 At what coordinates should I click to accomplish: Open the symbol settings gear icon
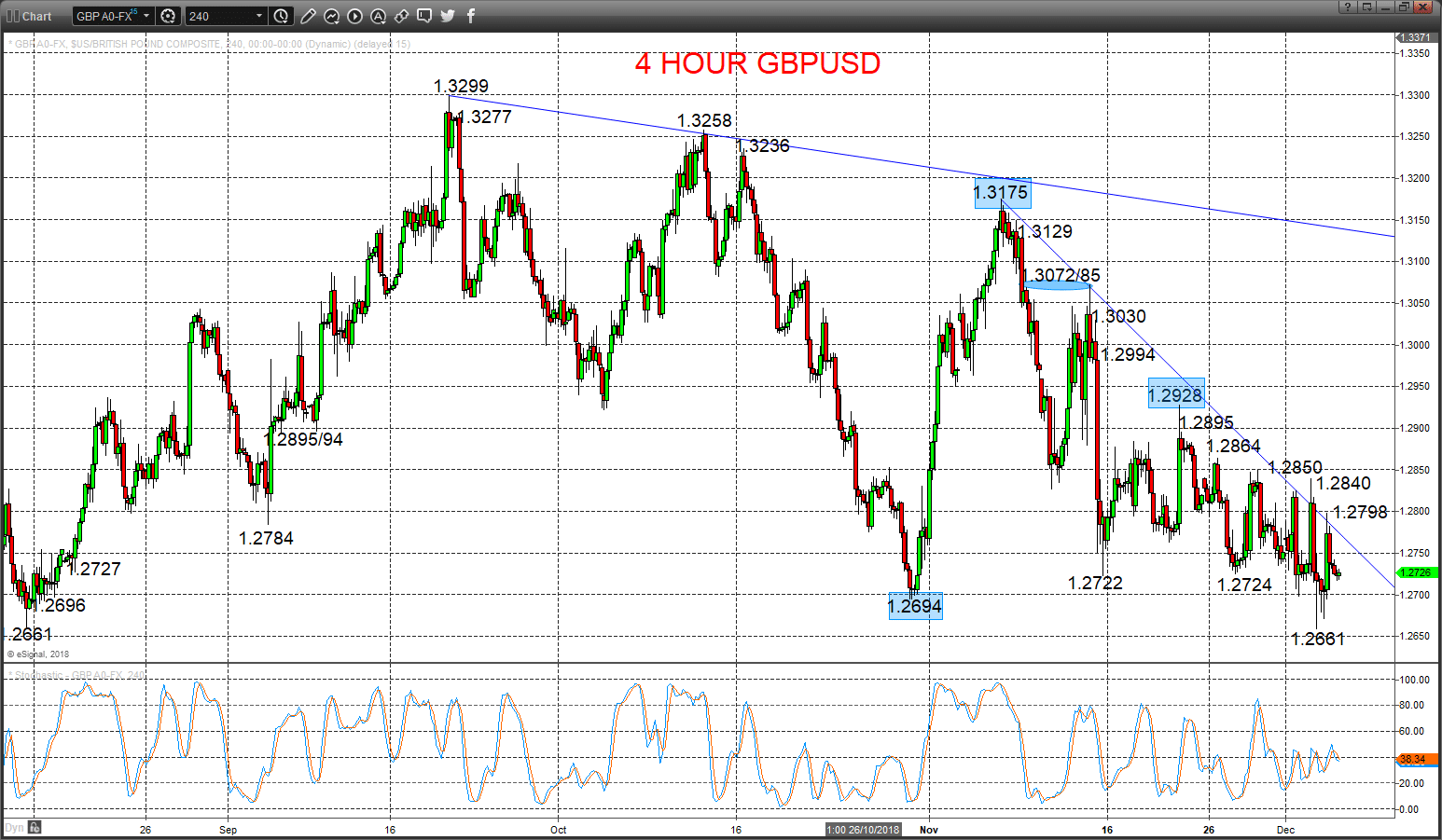[x=168, y=16]
